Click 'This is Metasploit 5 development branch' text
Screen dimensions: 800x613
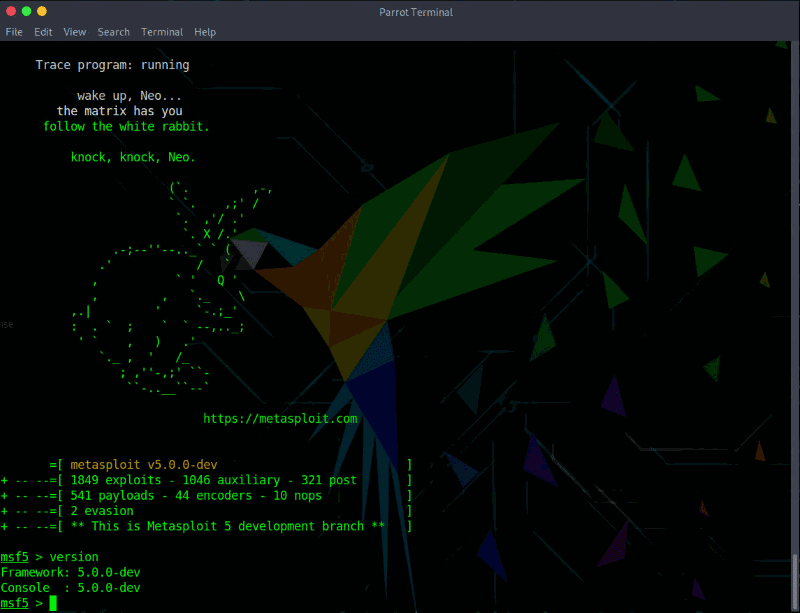pyautogui.click(x=228, y=526)
